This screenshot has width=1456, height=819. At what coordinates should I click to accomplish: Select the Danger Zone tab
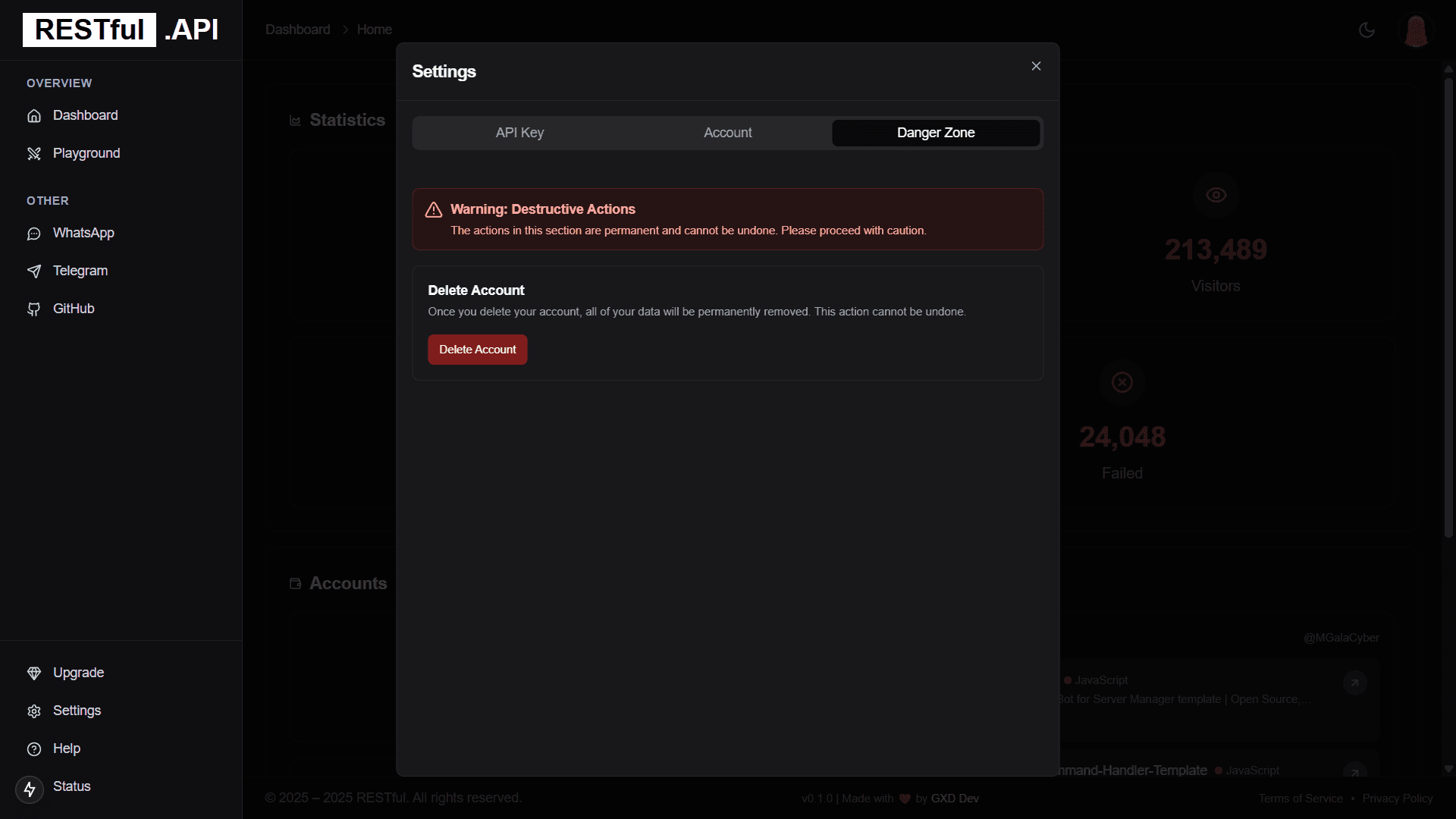click(x=935, y=133)
